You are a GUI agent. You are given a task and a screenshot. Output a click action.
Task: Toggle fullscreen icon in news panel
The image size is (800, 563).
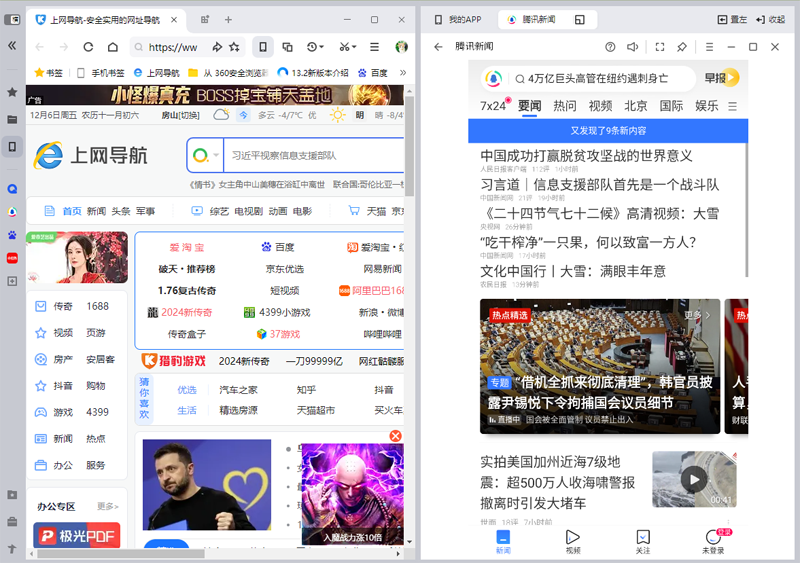click(x=660, y=47)
